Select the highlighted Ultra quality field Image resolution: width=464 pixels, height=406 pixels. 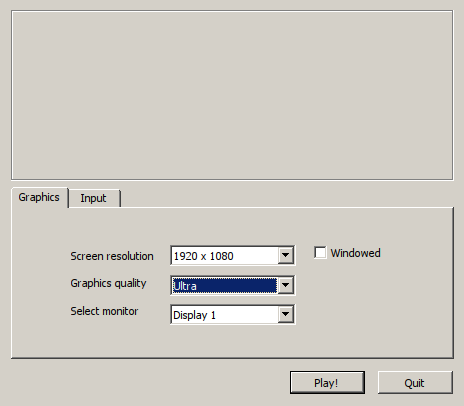pos(225,286)
